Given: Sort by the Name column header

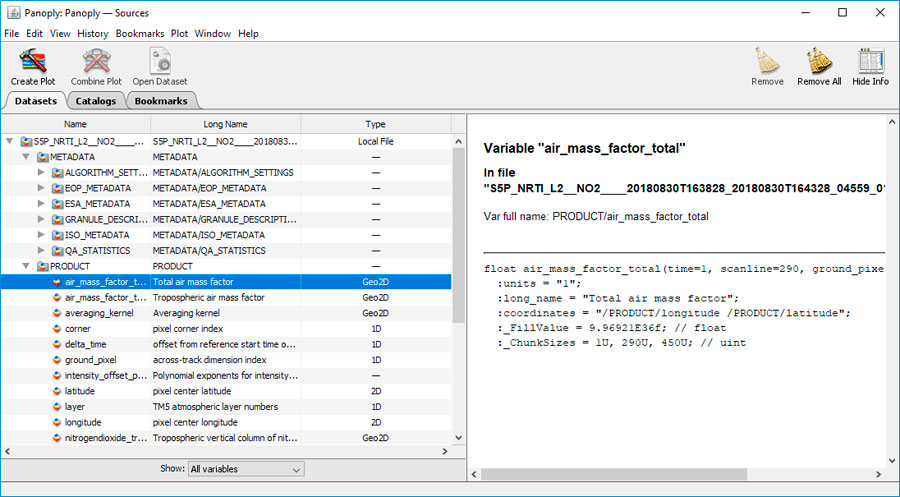Looking at the screenshot, I should (x=76, y=124).
